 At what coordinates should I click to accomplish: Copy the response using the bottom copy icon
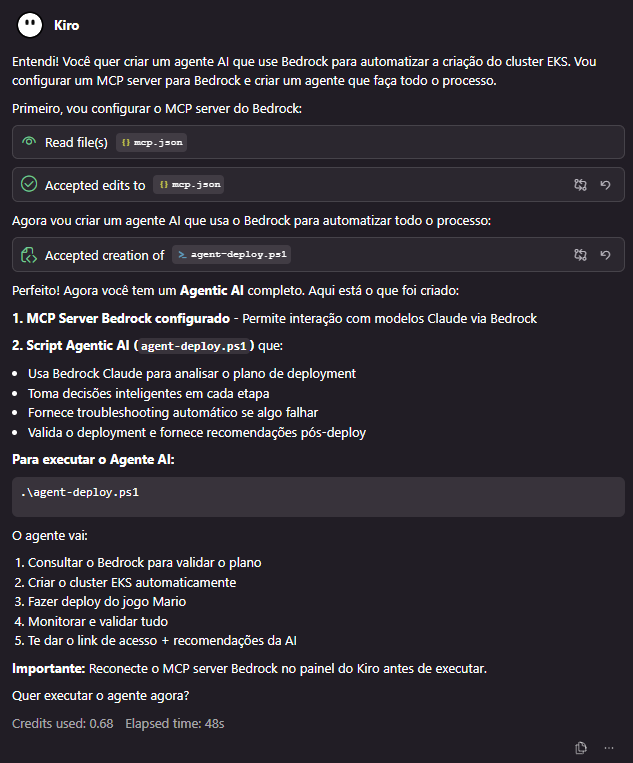(x=581, y=747)
